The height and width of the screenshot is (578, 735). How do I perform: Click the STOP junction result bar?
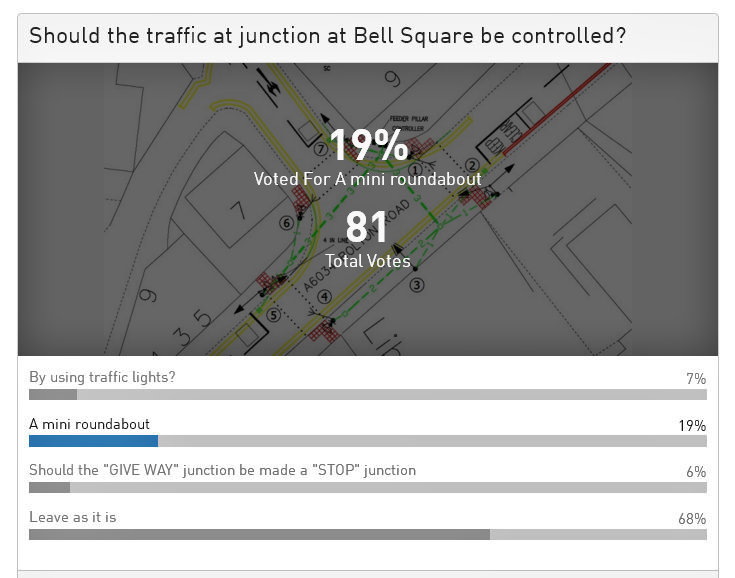pyautogui.click(x=49, y=488)
